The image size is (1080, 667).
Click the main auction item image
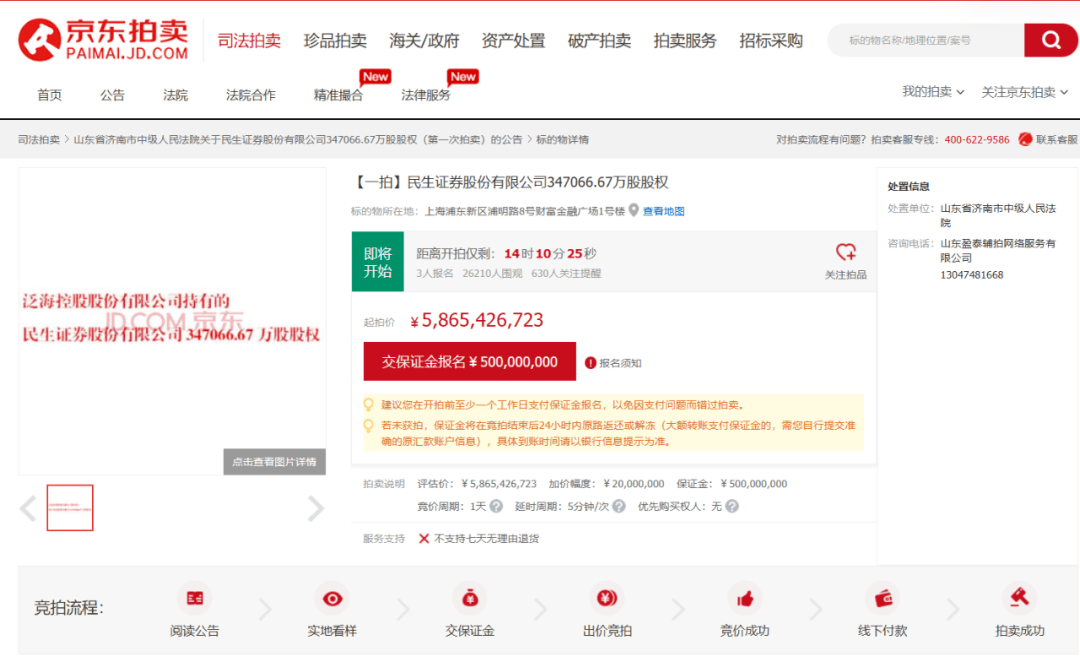pyautogui.click(x=172, y=321)
